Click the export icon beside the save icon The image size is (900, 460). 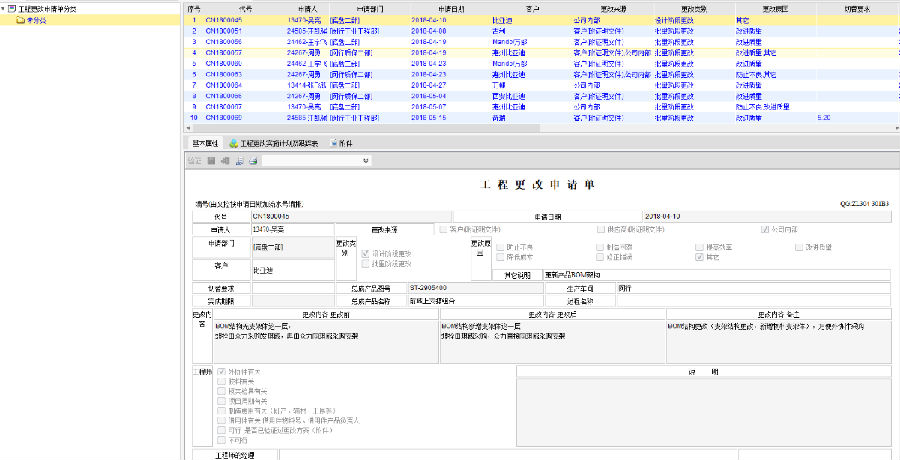coord(225,161)
